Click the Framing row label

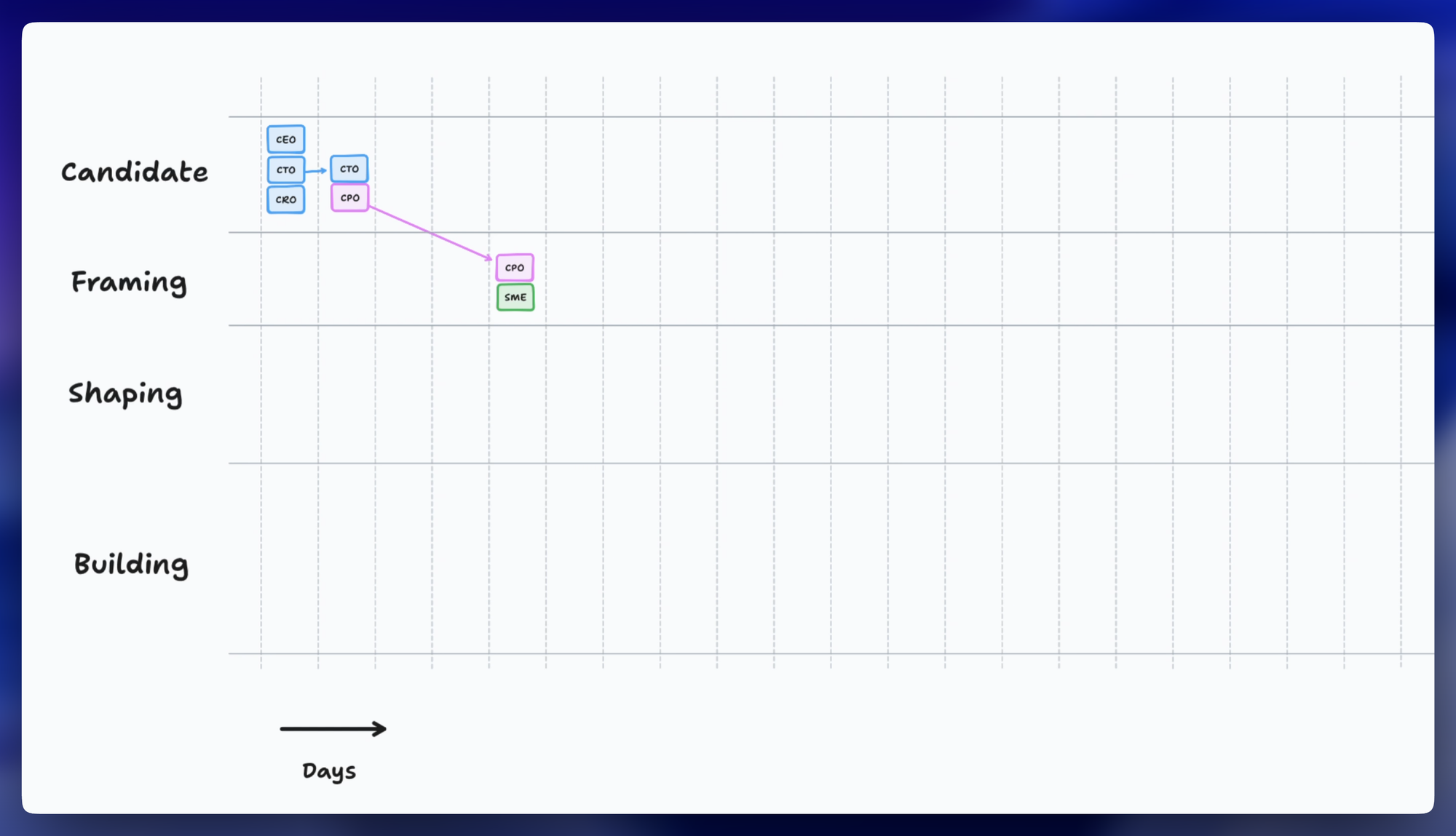[x=129, y=282]
